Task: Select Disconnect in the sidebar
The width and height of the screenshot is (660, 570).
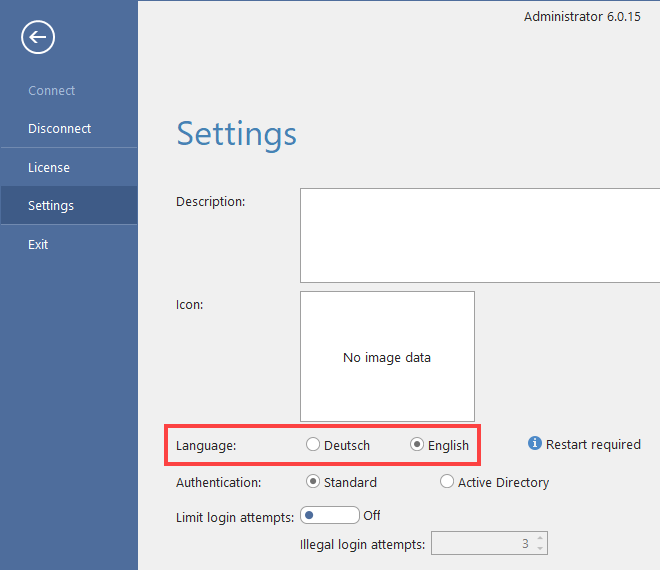Action: tap(59, 129)
